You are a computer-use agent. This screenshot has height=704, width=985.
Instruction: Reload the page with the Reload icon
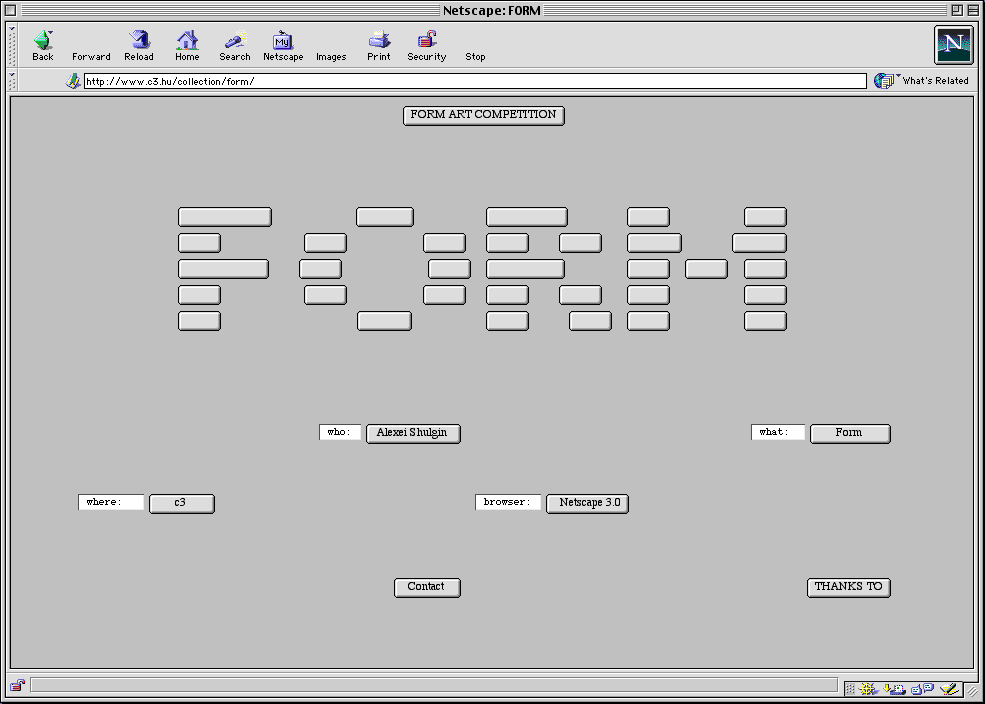[x=139, y=41]
